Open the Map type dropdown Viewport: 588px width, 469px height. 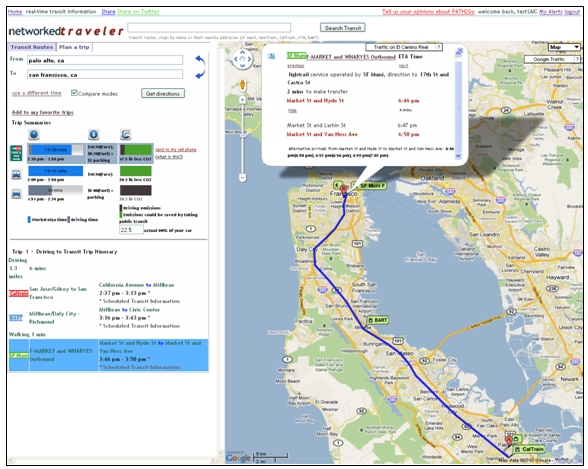(564, 47)
